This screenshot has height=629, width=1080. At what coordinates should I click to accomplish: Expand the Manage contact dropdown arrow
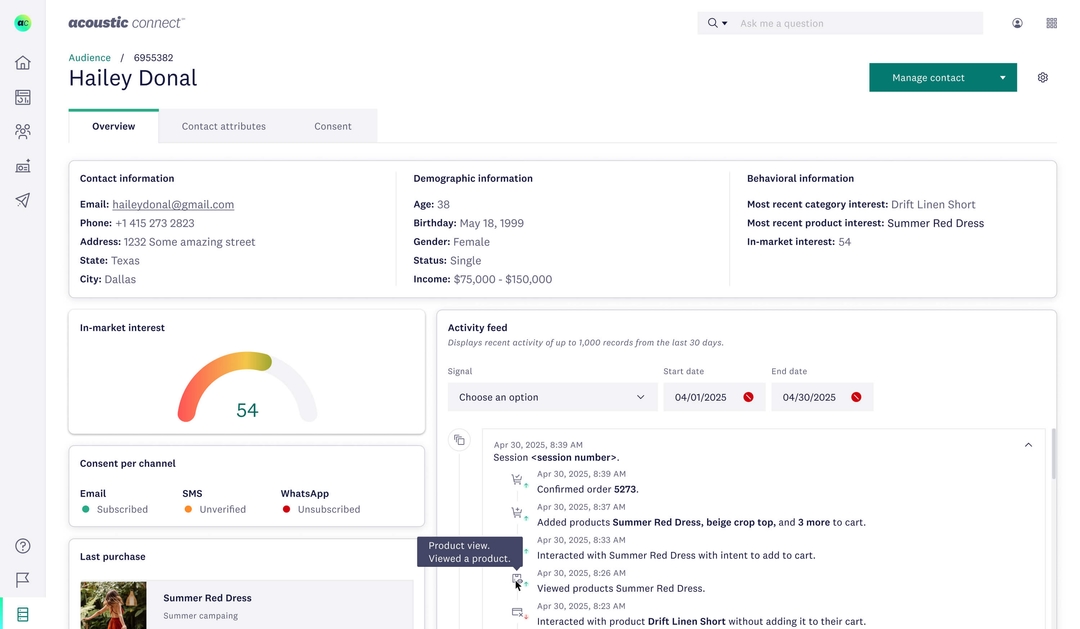pyautogui.click(x=1002, y=78)
